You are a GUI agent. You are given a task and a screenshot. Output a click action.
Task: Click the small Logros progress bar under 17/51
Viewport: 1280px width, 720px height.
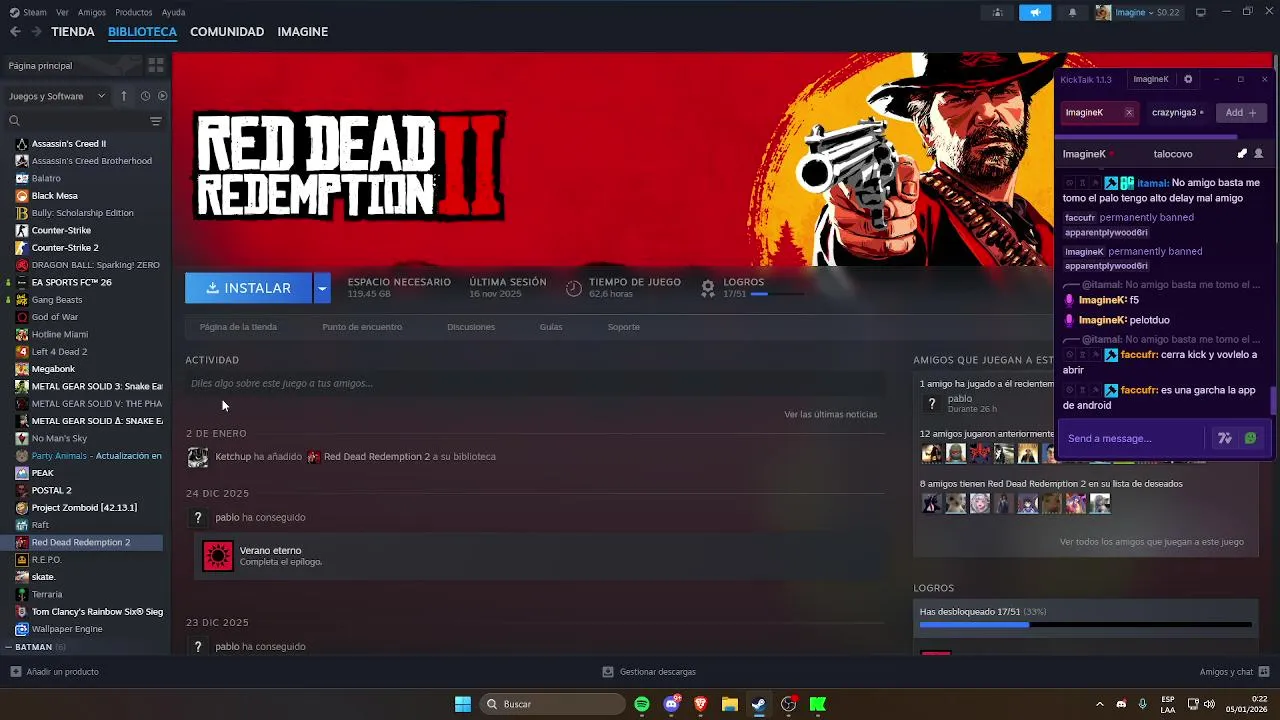click(777, 294)
